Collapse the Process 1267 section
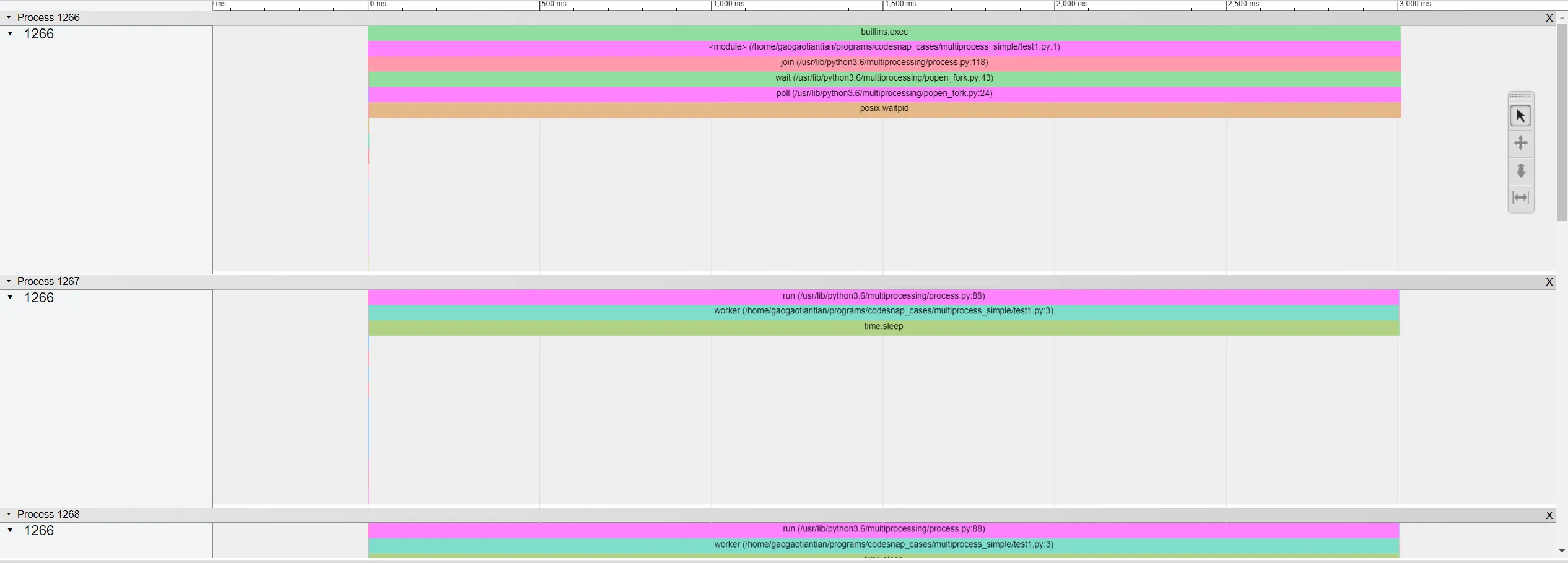Viewport: 1568px width, 563px height. point(9,281)
